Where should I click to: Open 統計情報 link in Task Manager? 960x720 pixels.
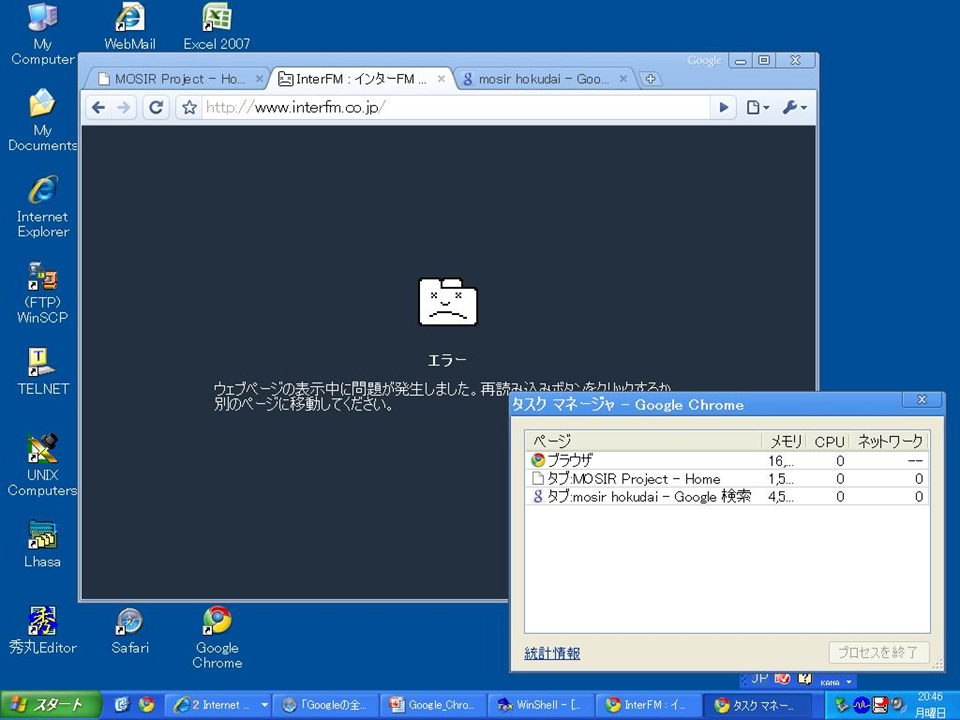552,653
